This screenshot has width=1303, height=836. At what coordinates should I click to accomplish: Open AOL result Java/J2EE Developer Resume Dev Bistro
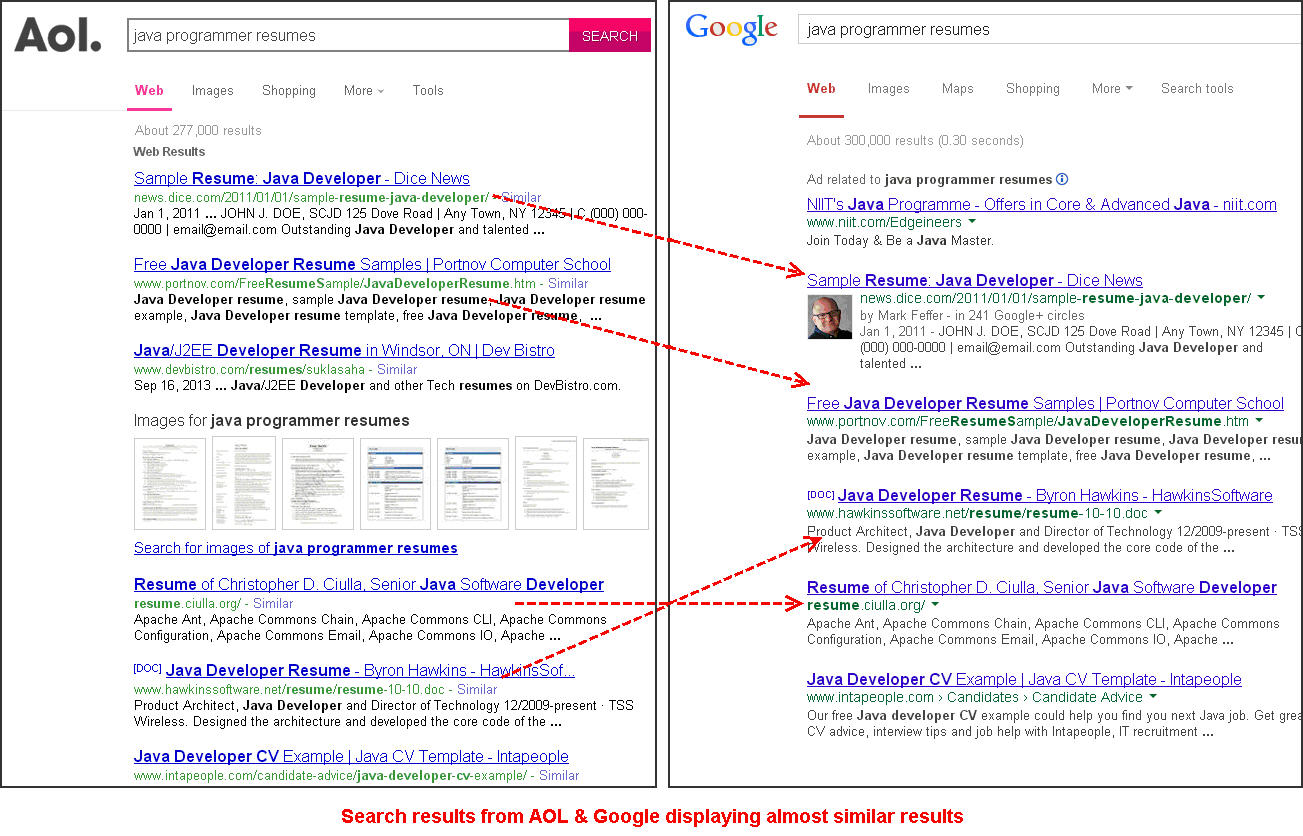344,350
